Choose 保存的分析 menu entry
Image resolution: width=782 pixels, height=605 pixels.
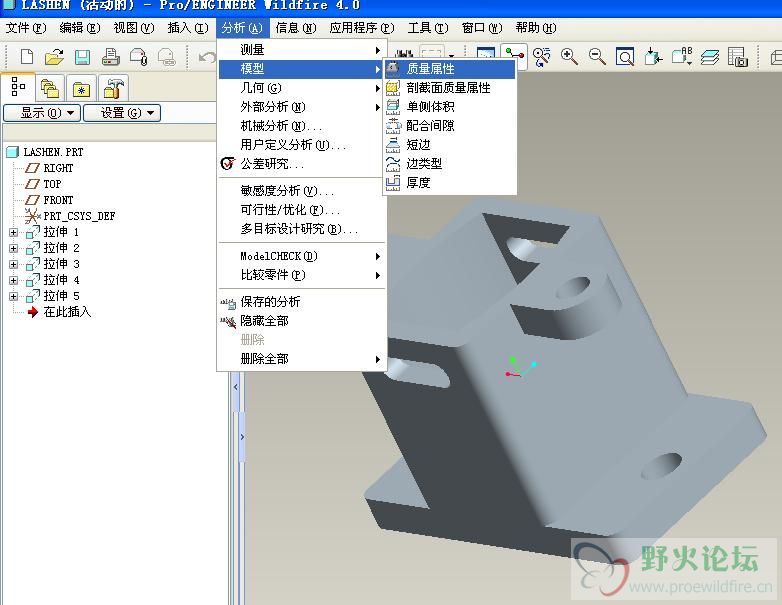pos(302,302)
